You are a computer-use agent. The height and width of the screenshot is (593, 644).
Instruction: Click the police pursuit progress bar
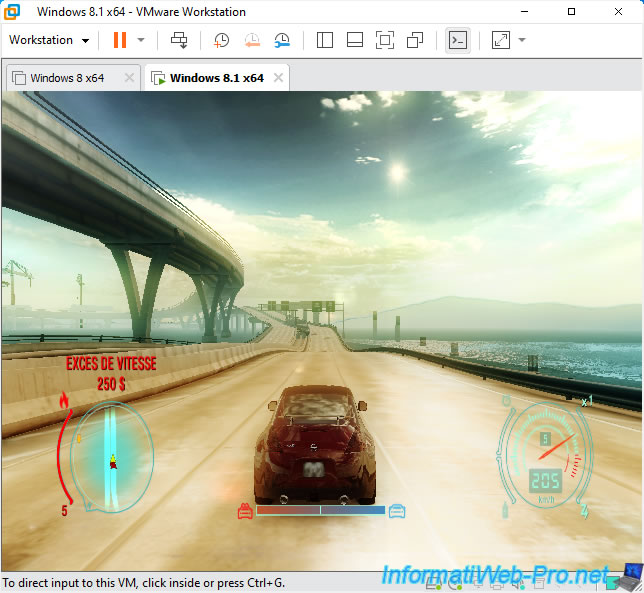(320, 510)
